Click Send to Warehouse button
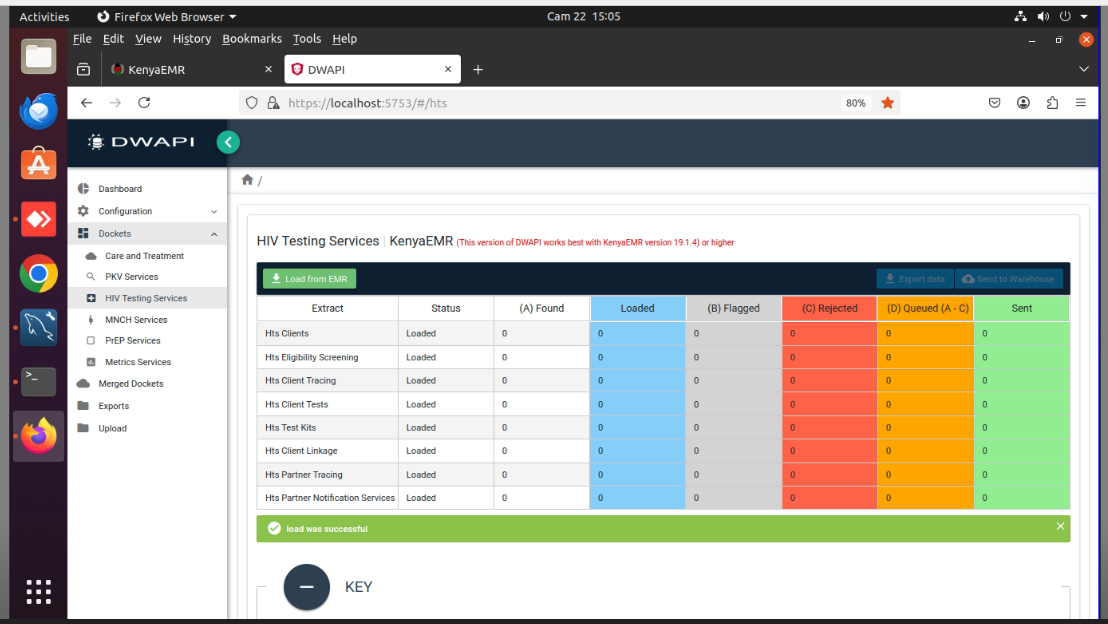The image size is (1108, 624). tap(1009, 279)
